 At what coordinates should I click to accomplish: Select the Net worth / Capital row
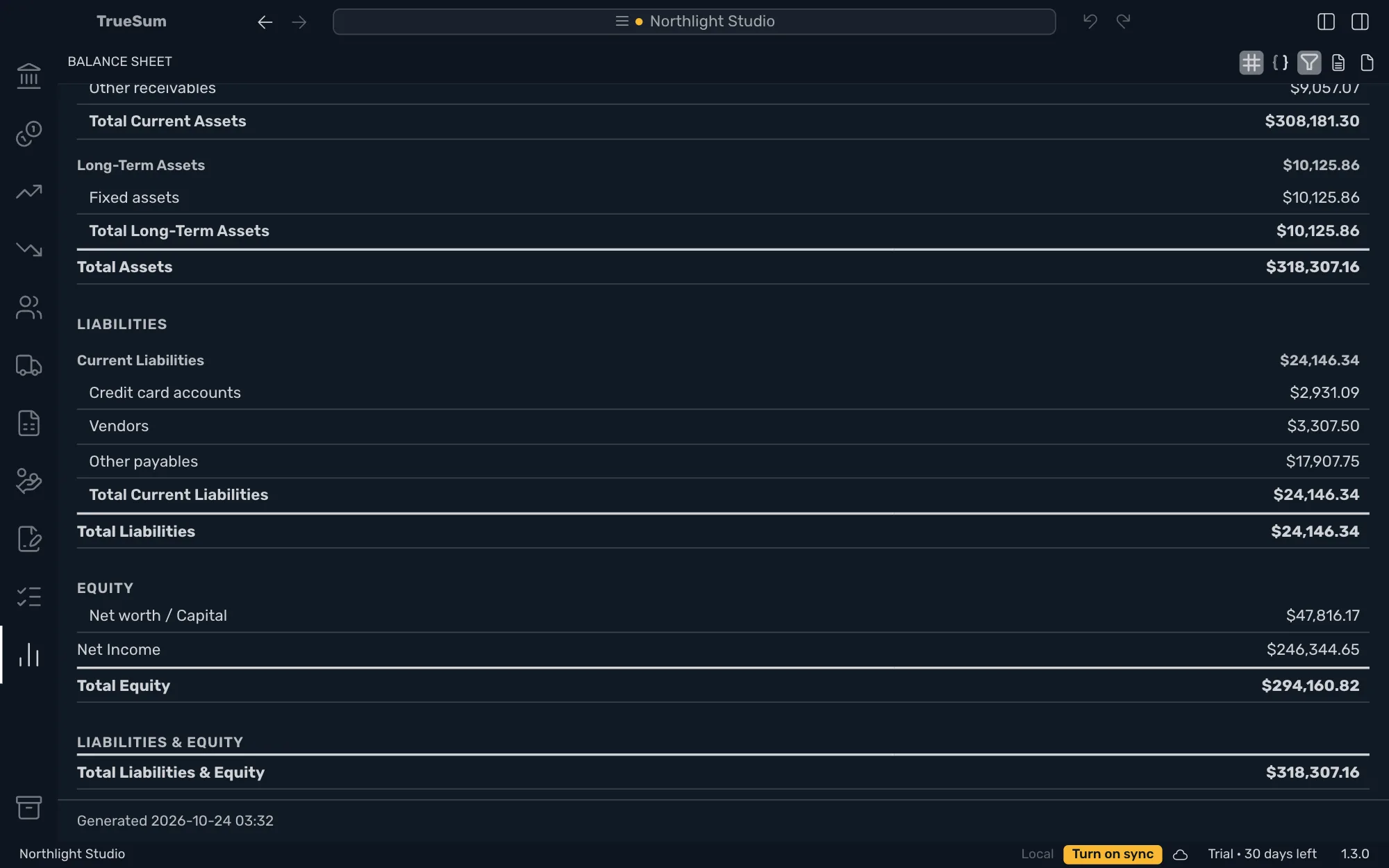(723, 616)
